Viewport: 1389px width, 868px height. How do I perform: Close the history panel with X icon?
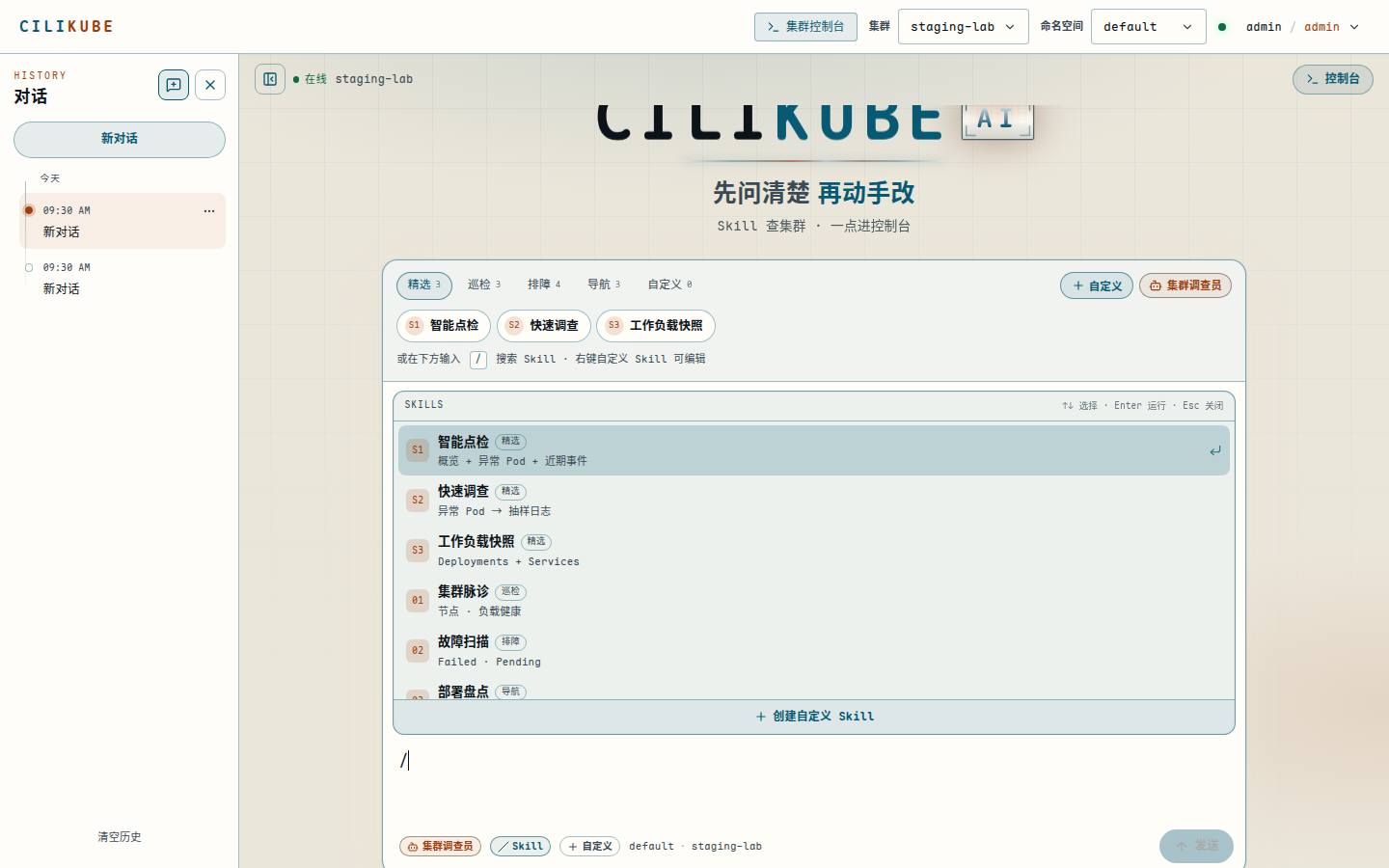tap(210, 85)
